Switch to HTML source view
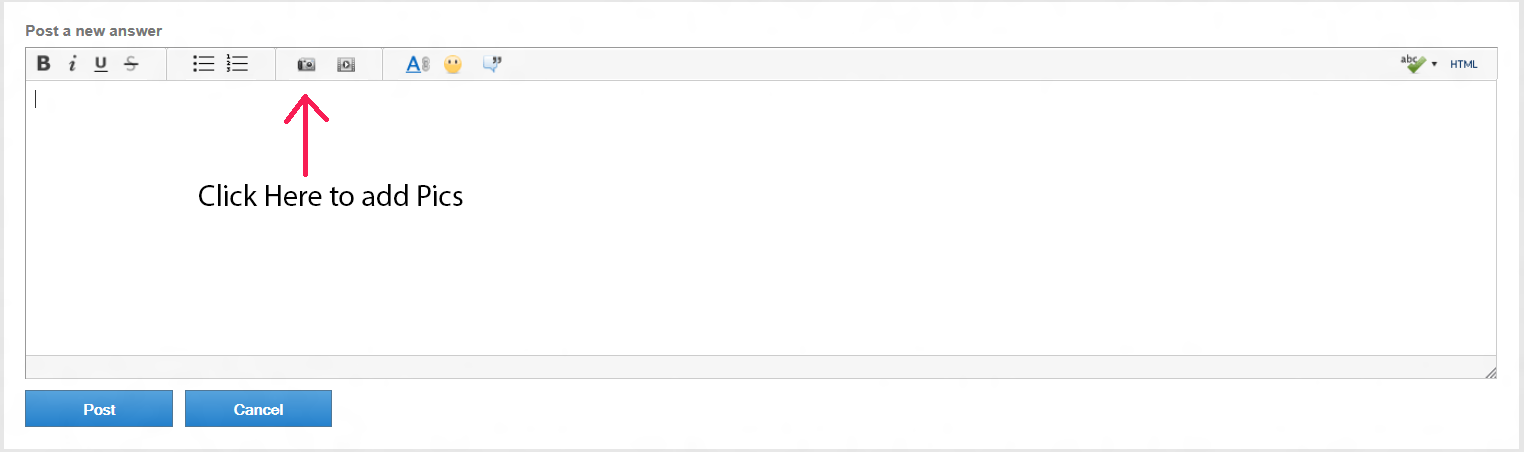Screen dimensions: 1524x452 [1463, 64]
